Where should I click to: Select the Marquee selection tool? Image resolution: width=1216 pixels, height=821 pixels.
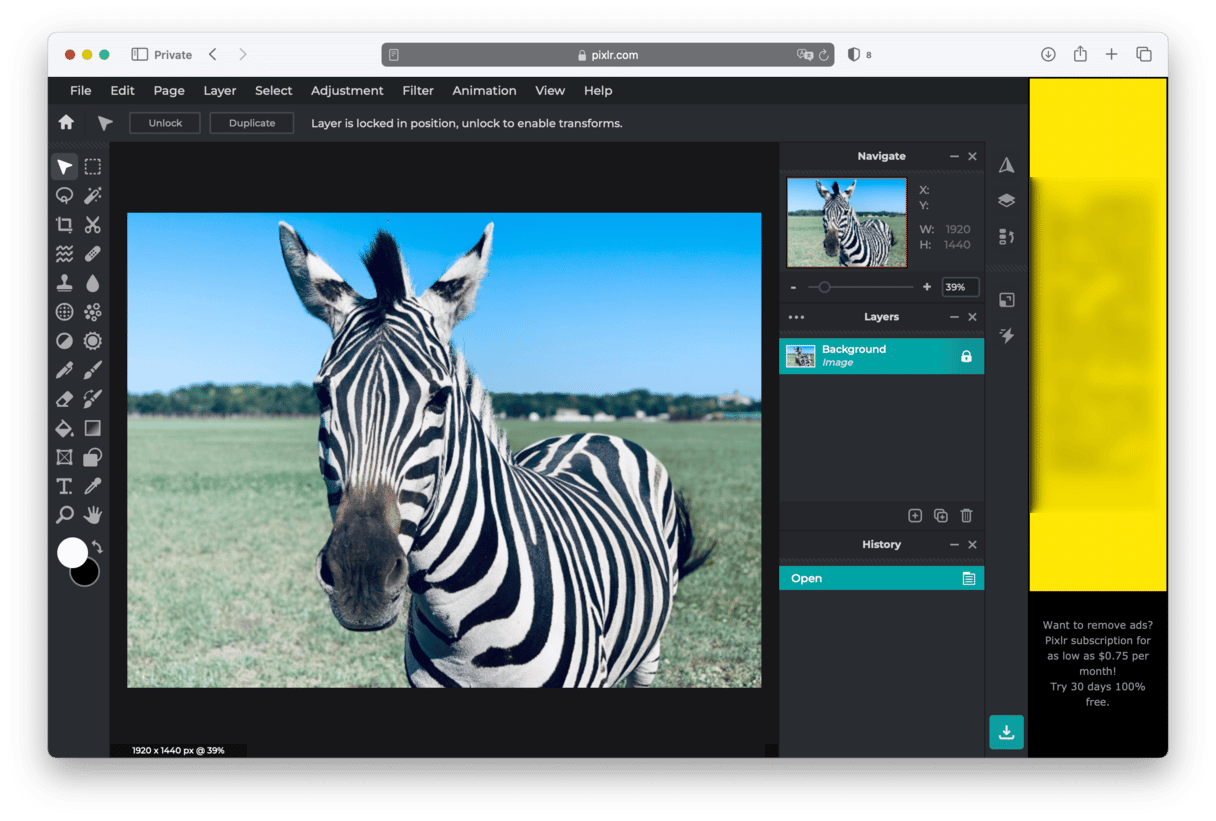93,167
